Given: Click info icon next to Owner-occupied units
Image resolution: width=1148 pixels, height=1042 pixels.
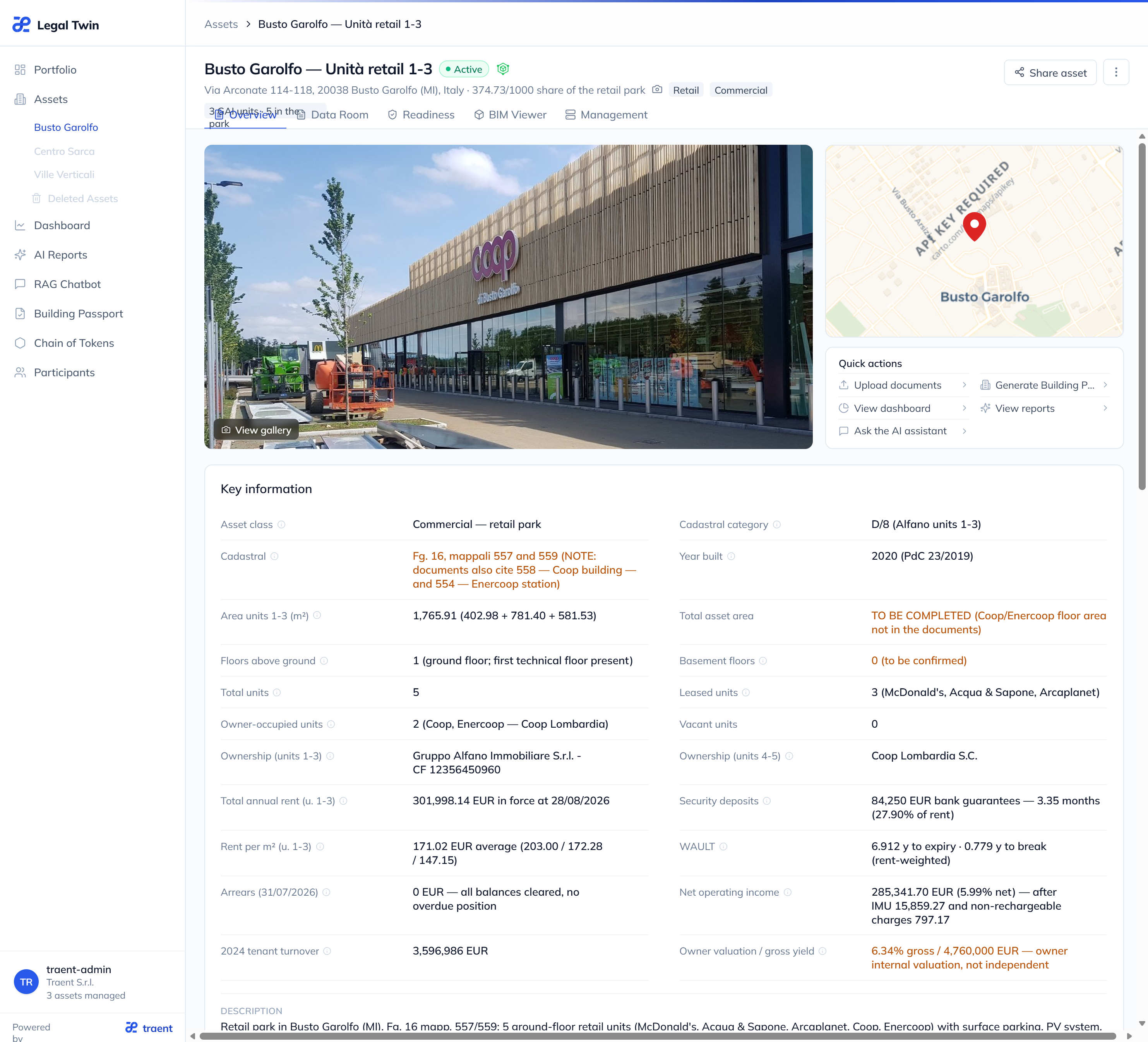Looking at the screenshot, I should tap(331, 724).
